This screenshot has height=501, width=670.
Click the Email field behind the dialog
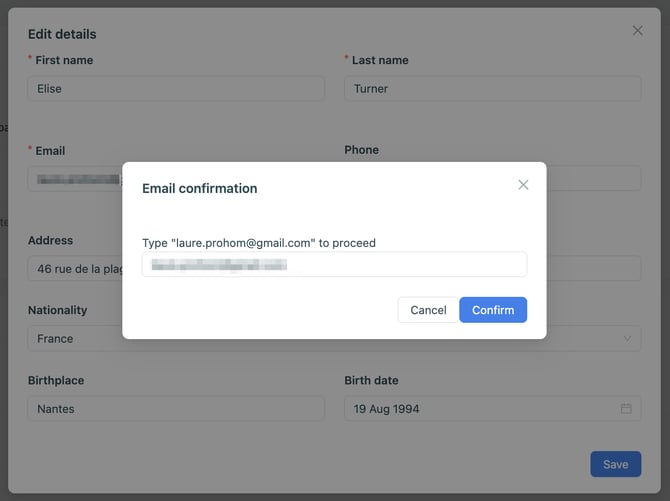click(x=75, y=179)
